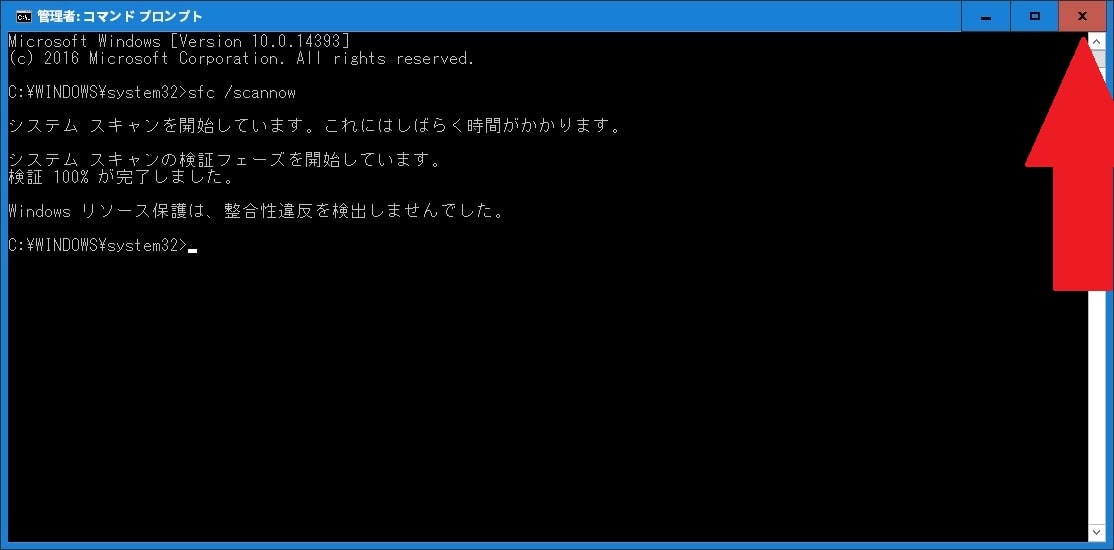
Task: Minimize the Command Prompt window
Action: [x=986, y=16]
